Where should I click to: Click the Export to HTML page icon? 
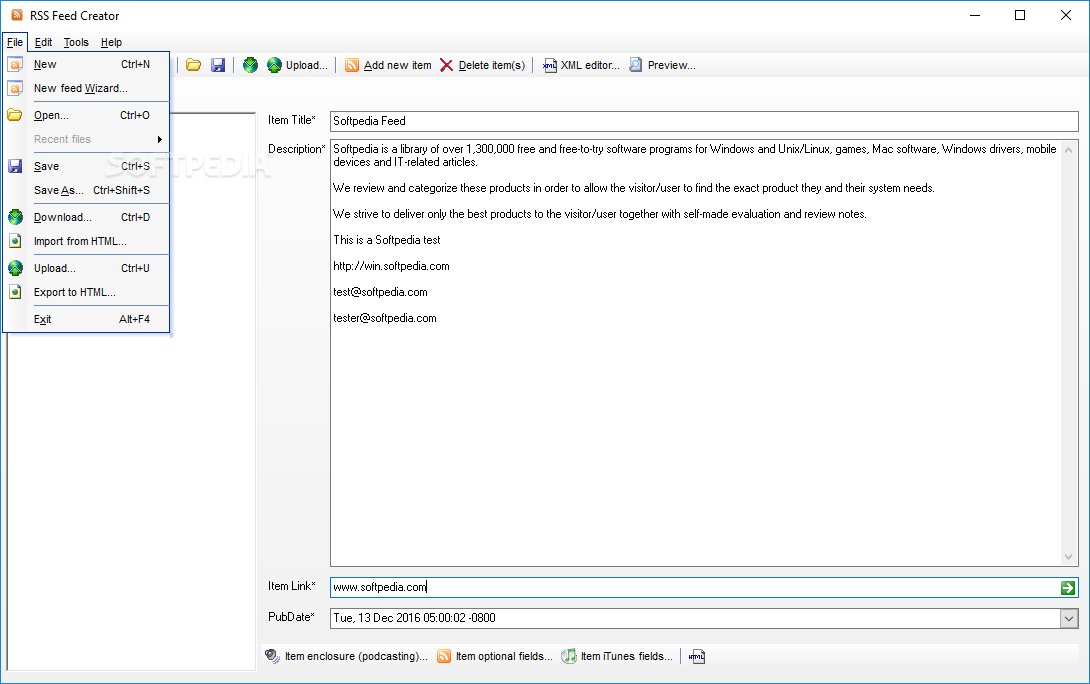15,292
